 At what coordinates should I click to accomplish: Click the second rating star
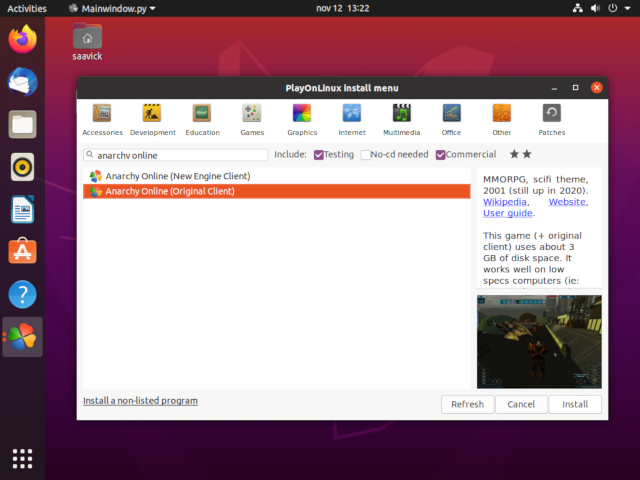(527, 154)
